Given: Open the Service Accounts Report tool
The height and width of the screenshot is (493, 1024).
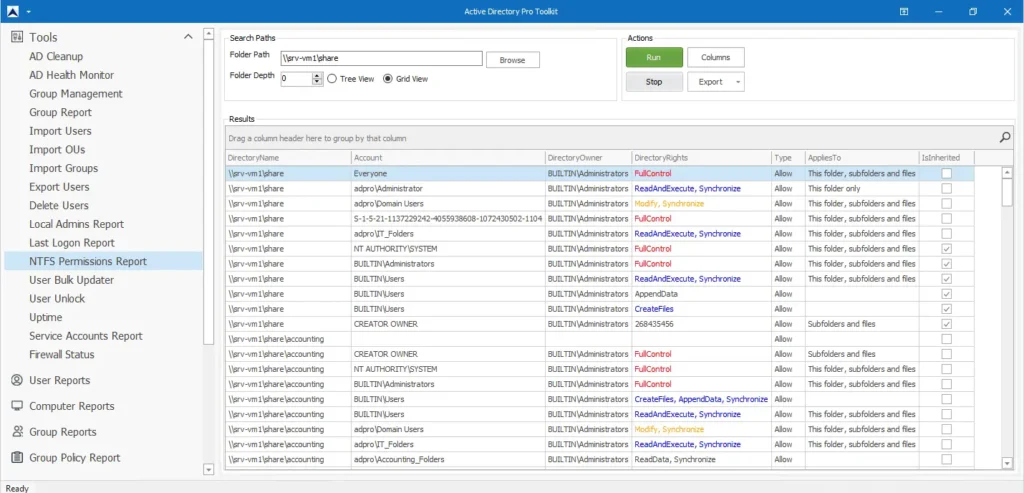Looking at the screenshot, I should [x=86, y=336].
